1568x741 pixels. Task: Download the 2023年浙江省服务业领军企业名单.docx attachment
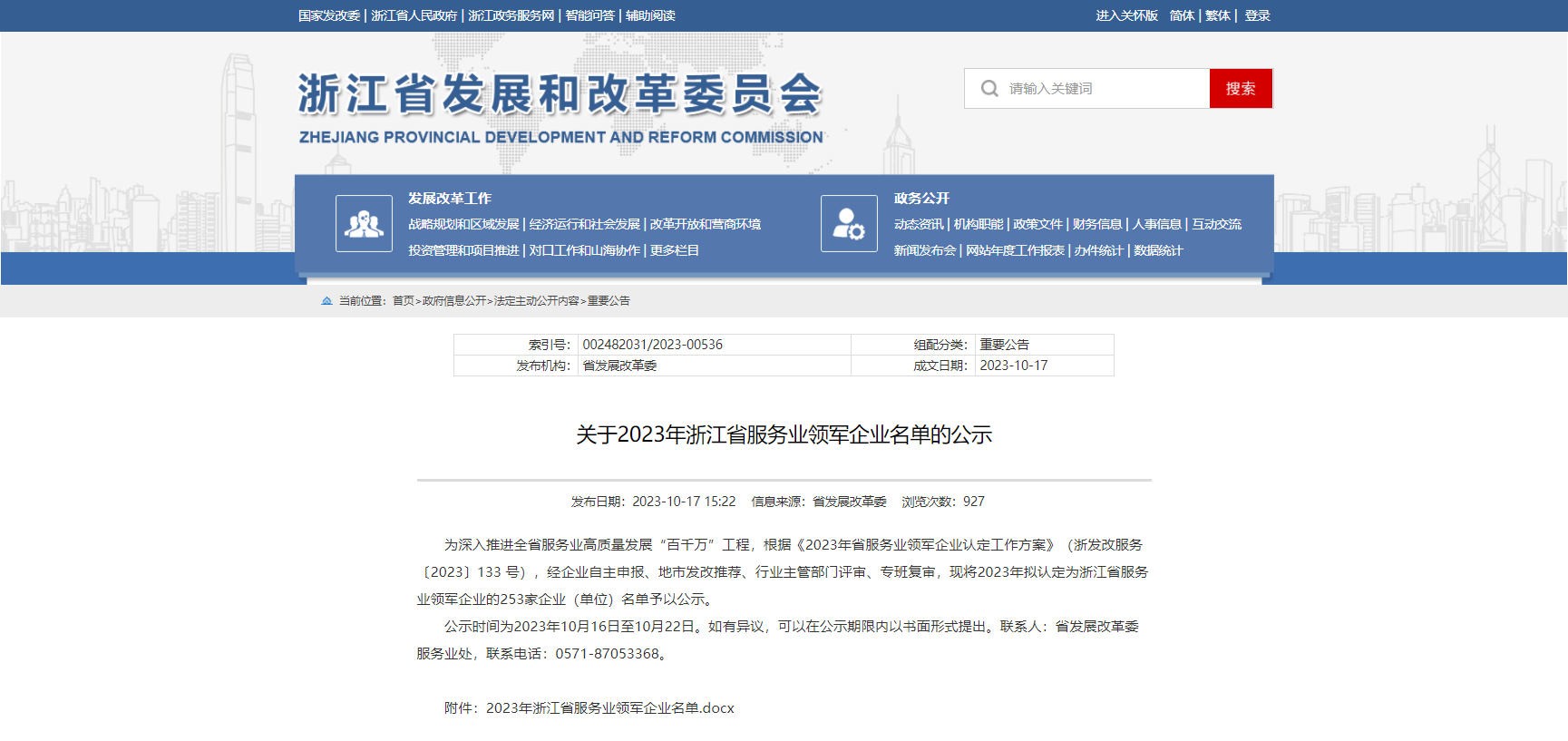point(609,708)
